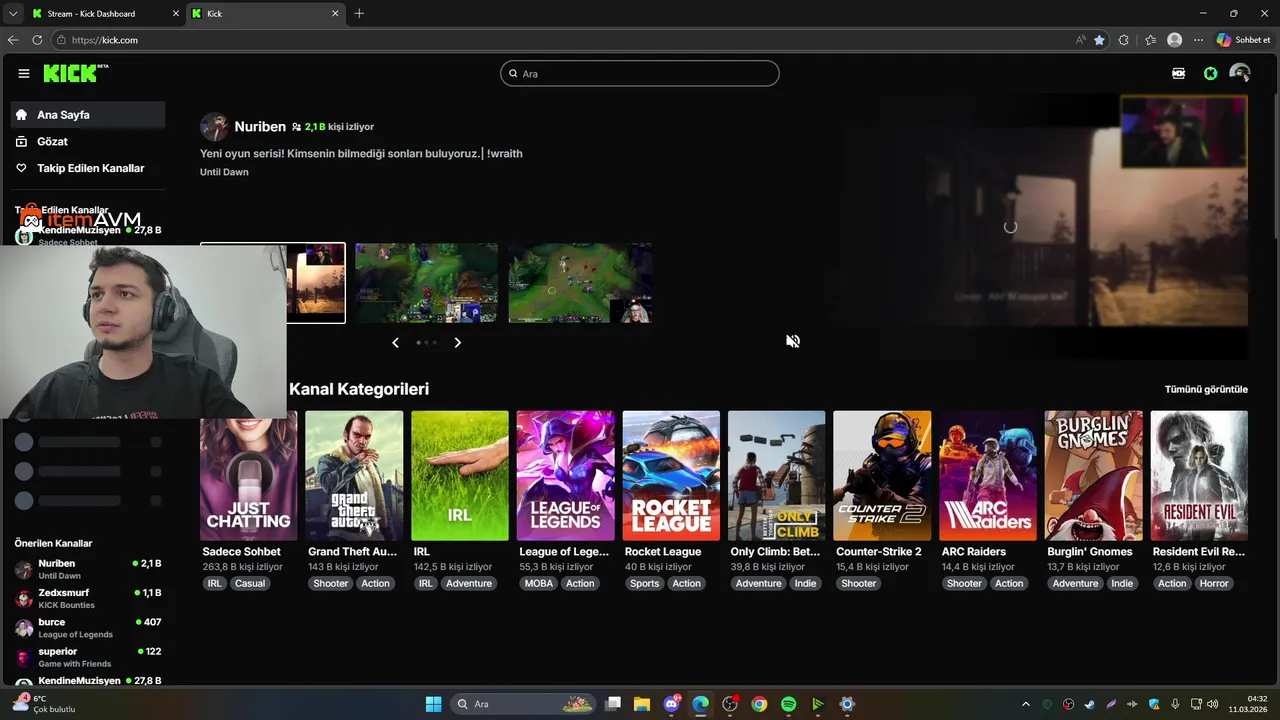
Task: Expand the browser tab search dropdown
Action: 12,14
